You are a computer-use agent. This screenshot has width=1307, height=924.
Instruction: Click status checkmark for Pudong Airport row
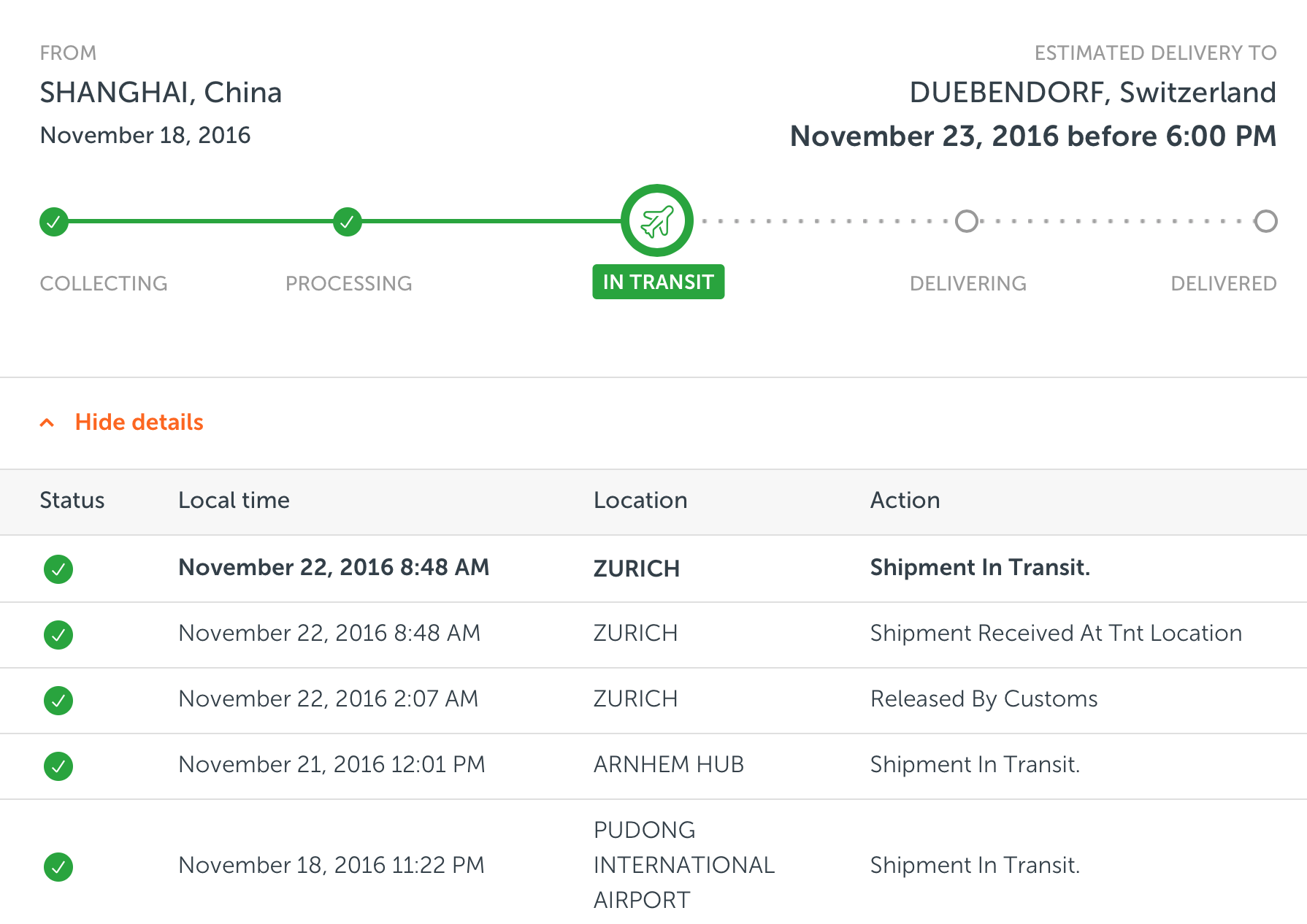click(x=58, y=867)
